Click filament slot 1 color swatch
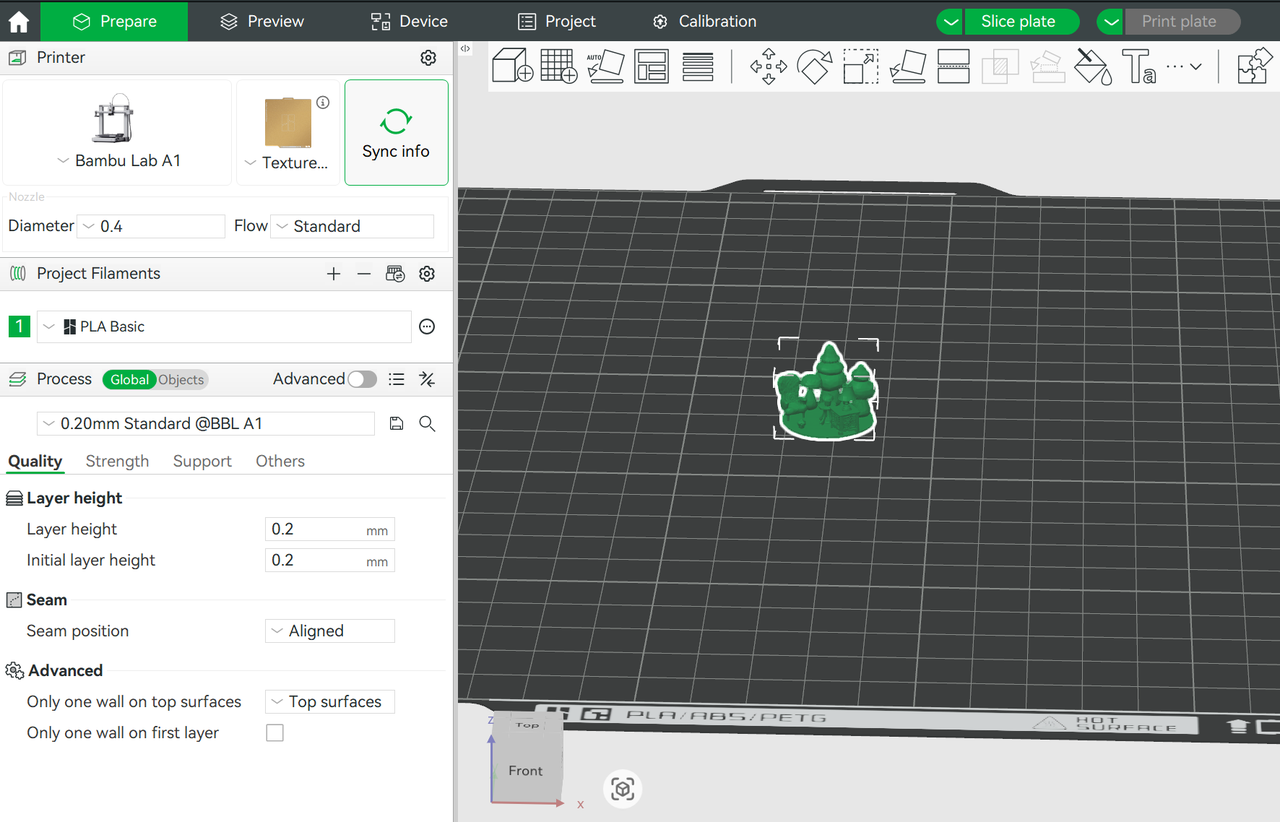Image resolution: width=1280 pixels, height=822 pixels. (x=19, y=327)
